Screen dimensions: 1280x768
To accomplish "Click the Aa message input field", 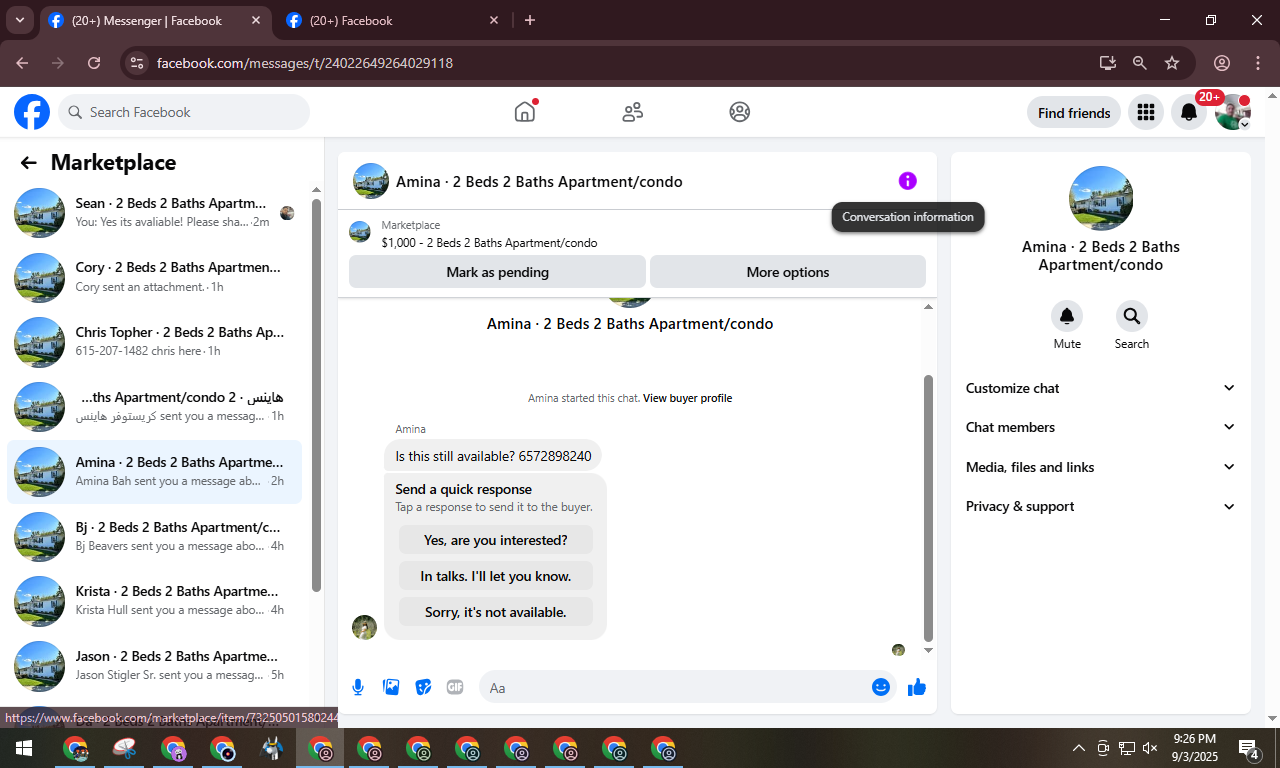I will 675,687.
